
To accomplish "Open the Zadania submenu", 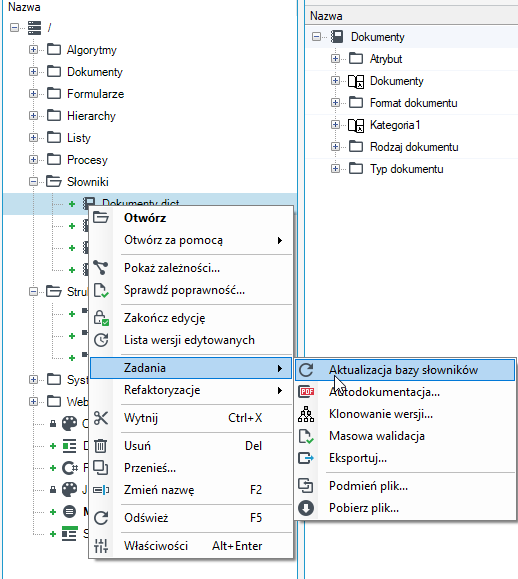I will 191,368.
